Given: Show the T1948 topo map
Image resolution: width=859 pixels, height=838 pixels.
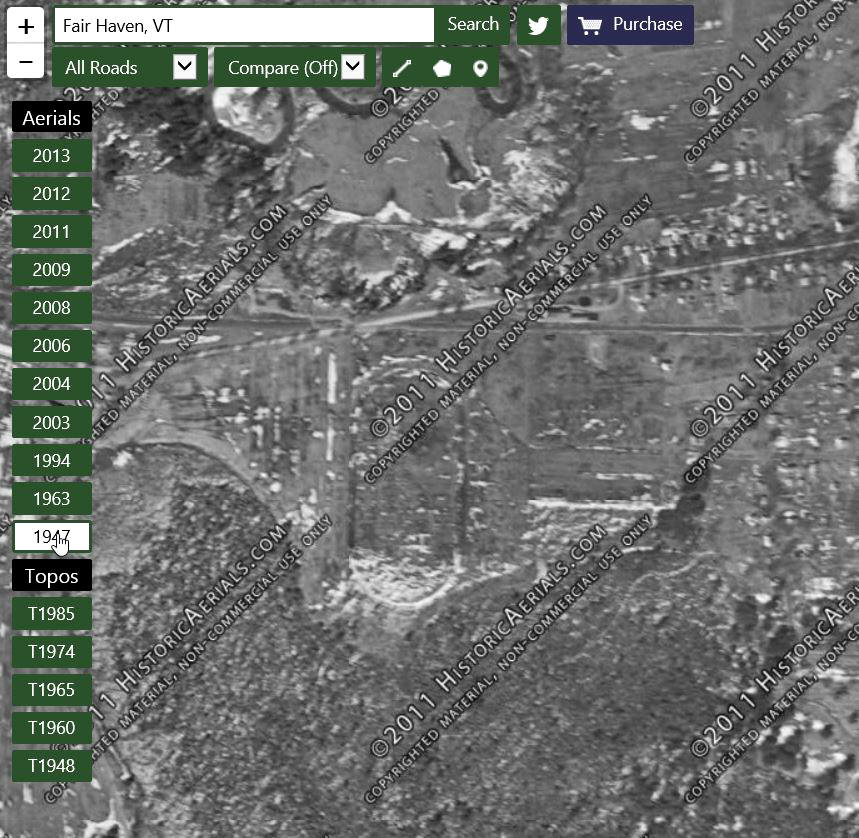Looking at the screenshot, I should pyautogui.click(x=52, y=766).
